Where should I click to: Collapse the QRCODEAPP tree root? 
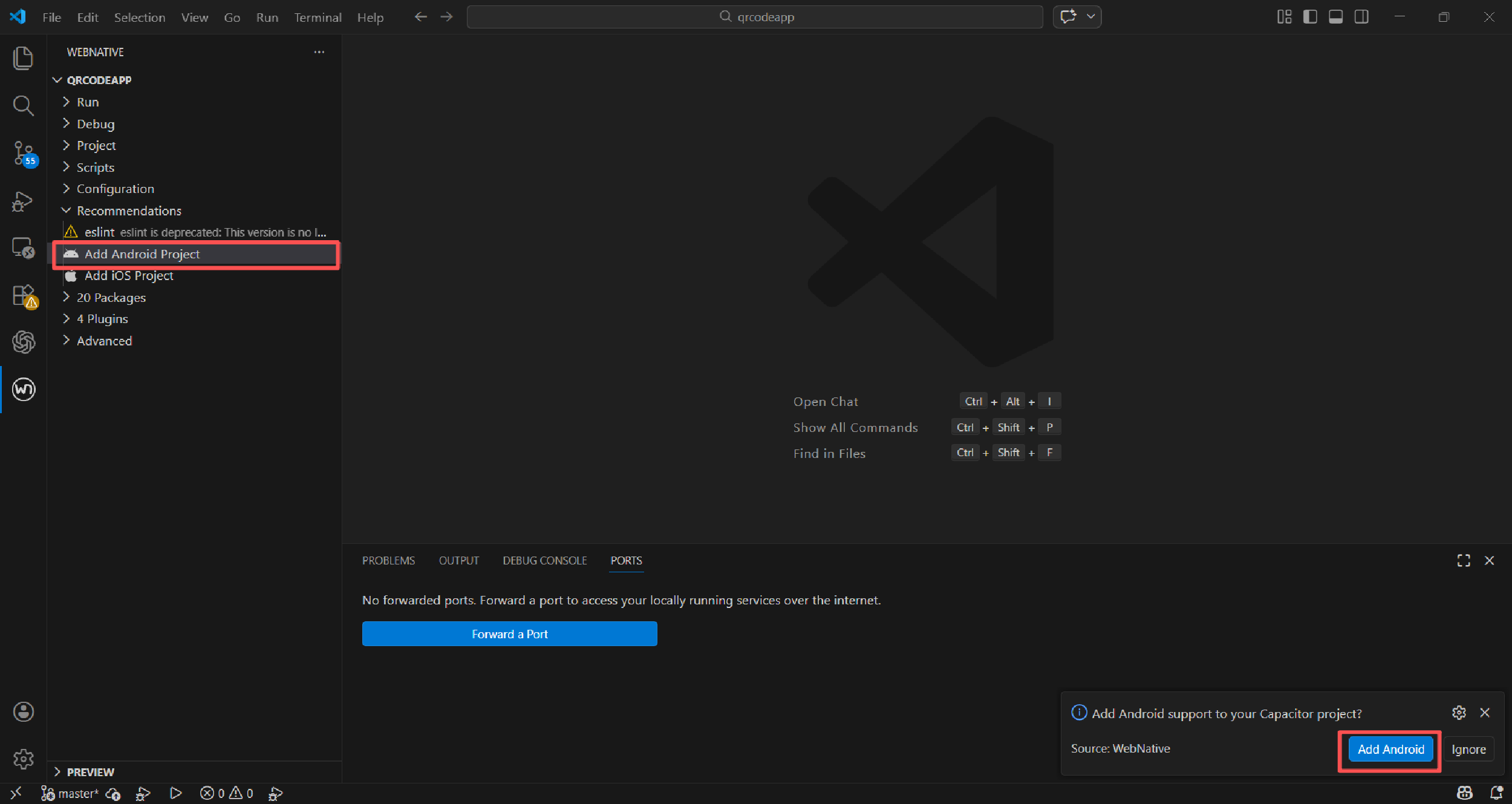coord(194,80)
